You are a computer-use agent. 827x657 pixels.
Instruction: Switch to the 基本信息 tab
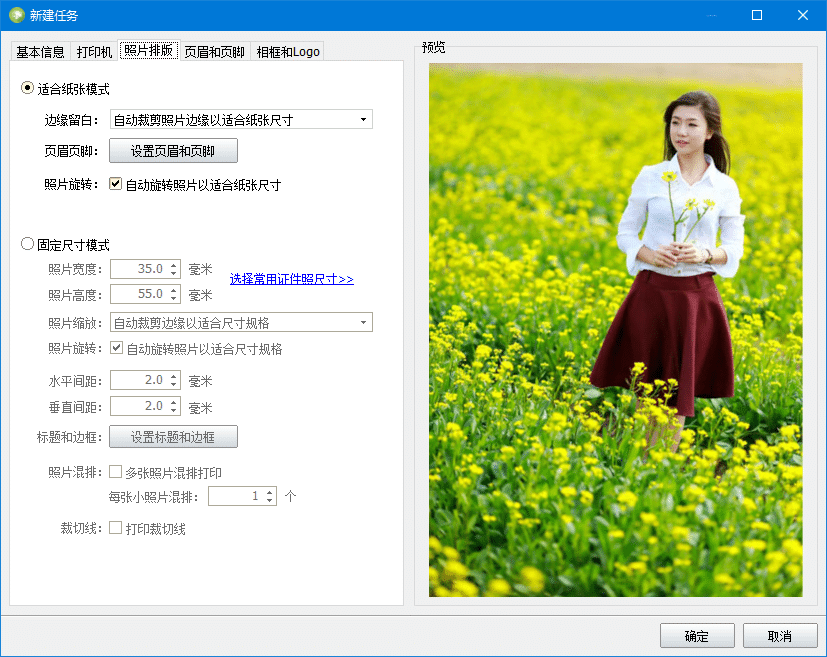click(40, 51)
